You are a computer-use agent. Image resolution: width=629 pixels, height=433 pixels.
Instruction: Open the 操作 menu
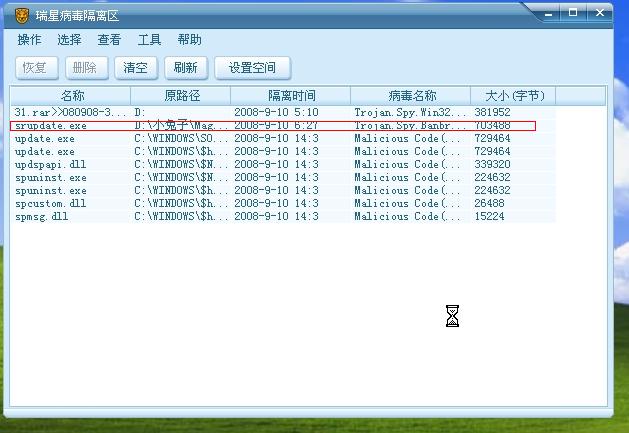pyautogui.click(x=29, y=40)
